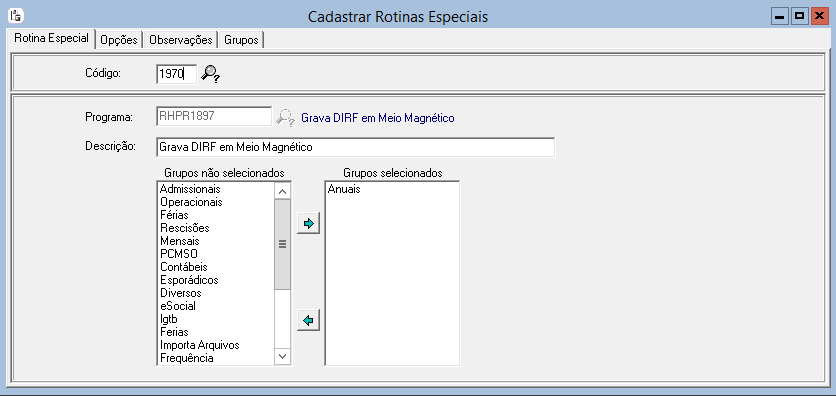Click the Programa lookup magnifier icon
Image resolution: width=836 pixels, height=396 pixels.
[x=285, y=117]
